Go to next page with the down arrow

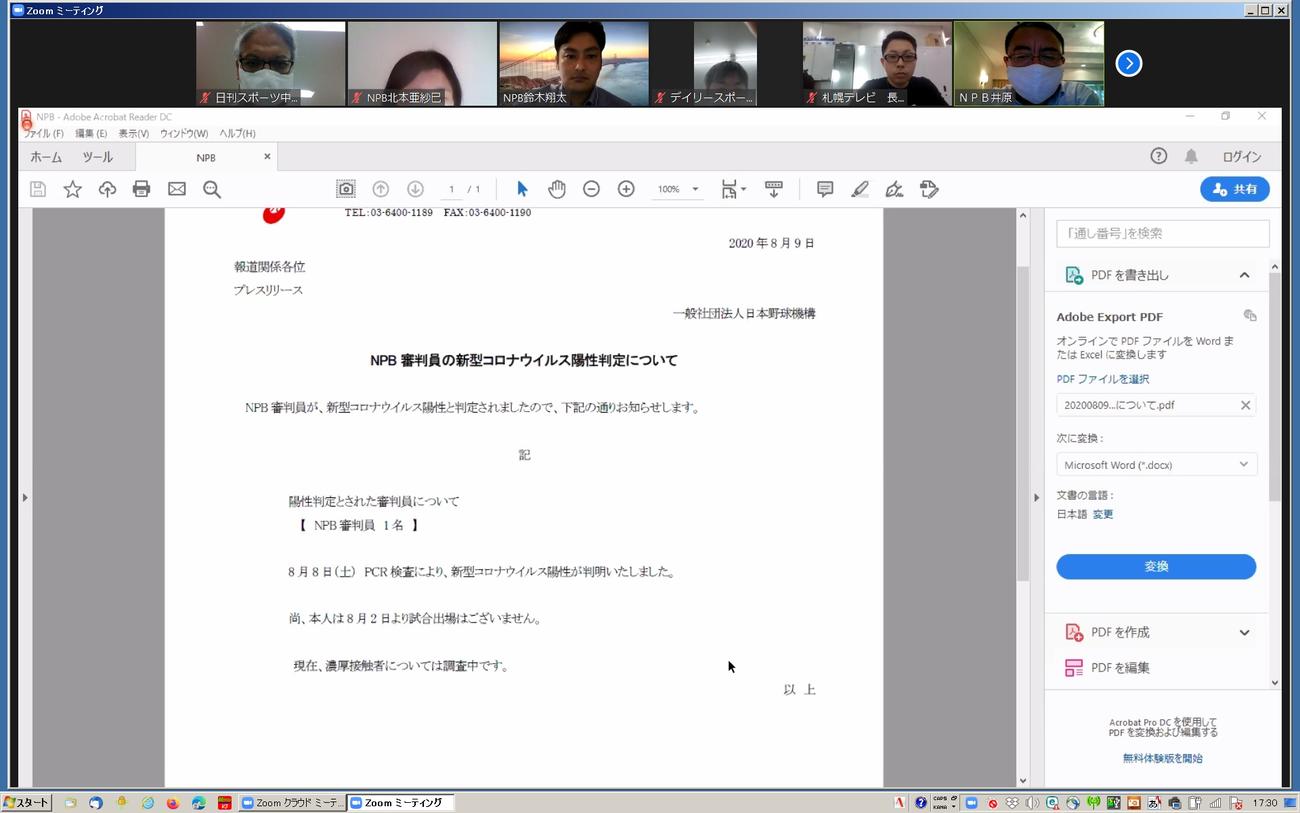[415, 189]
